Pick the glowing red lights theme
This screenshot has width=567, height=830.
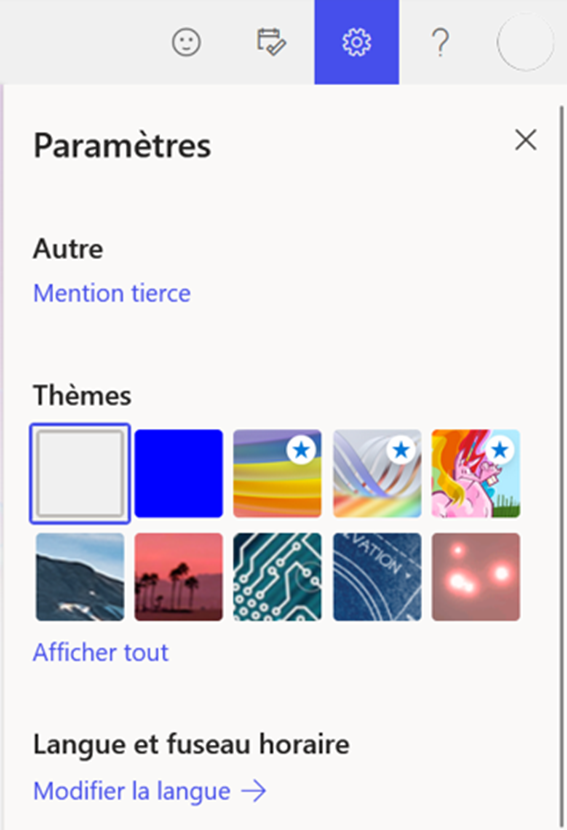pos(476,576)
